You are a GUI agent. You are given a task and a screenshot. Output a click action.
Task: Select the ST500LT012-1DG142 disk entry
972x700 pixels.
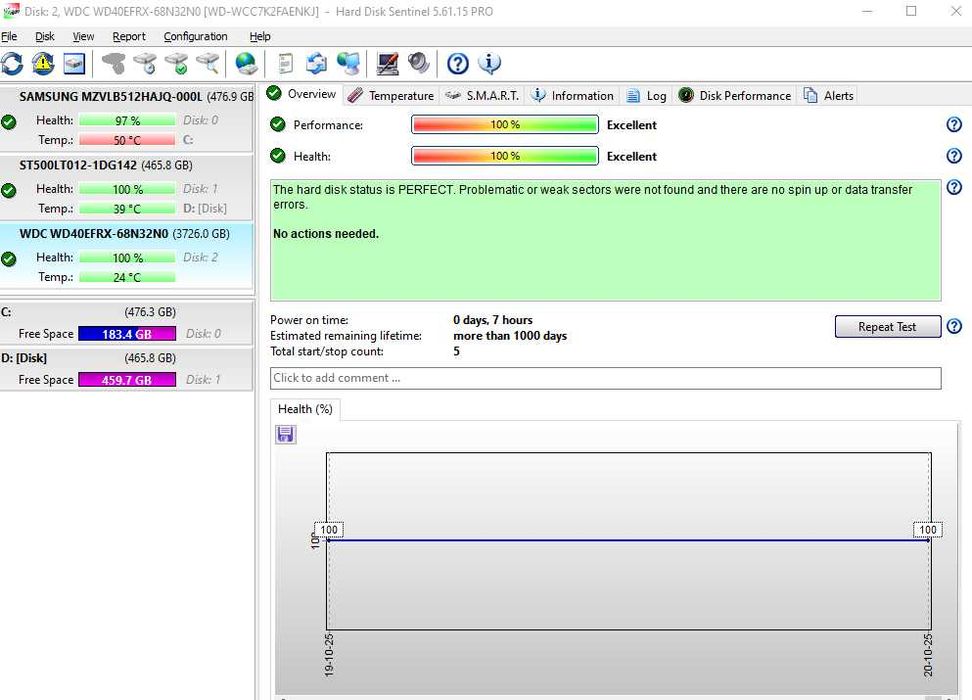coord(105,165)
